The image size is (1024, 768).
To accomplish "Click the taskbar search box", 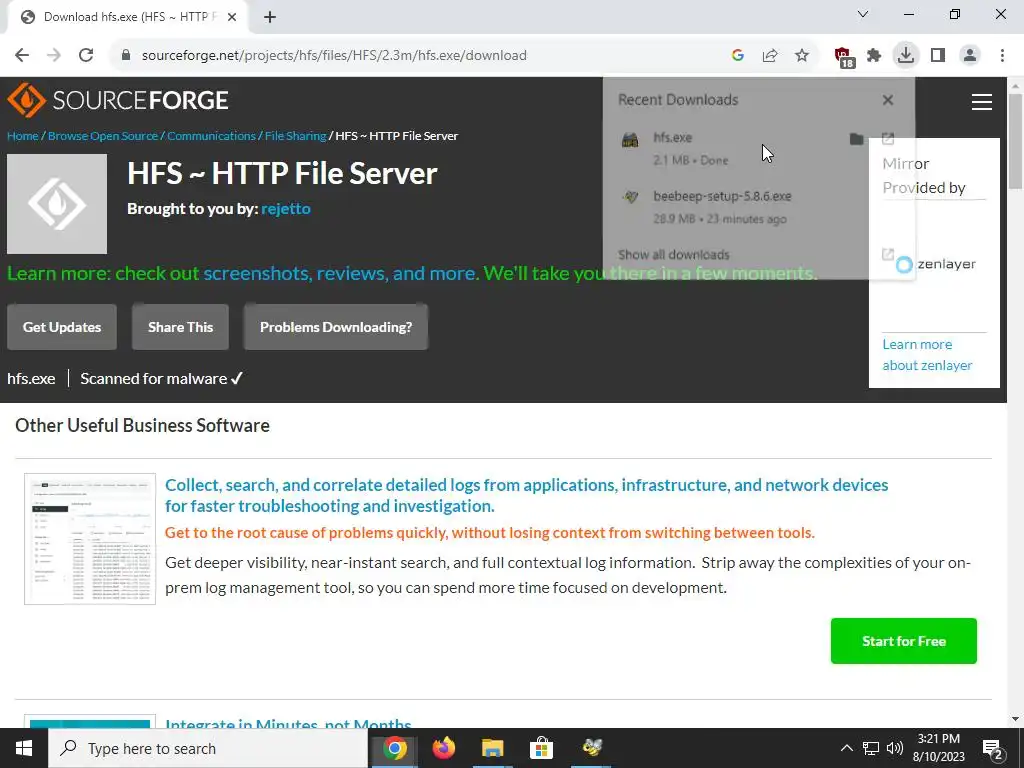I will 208,748.
